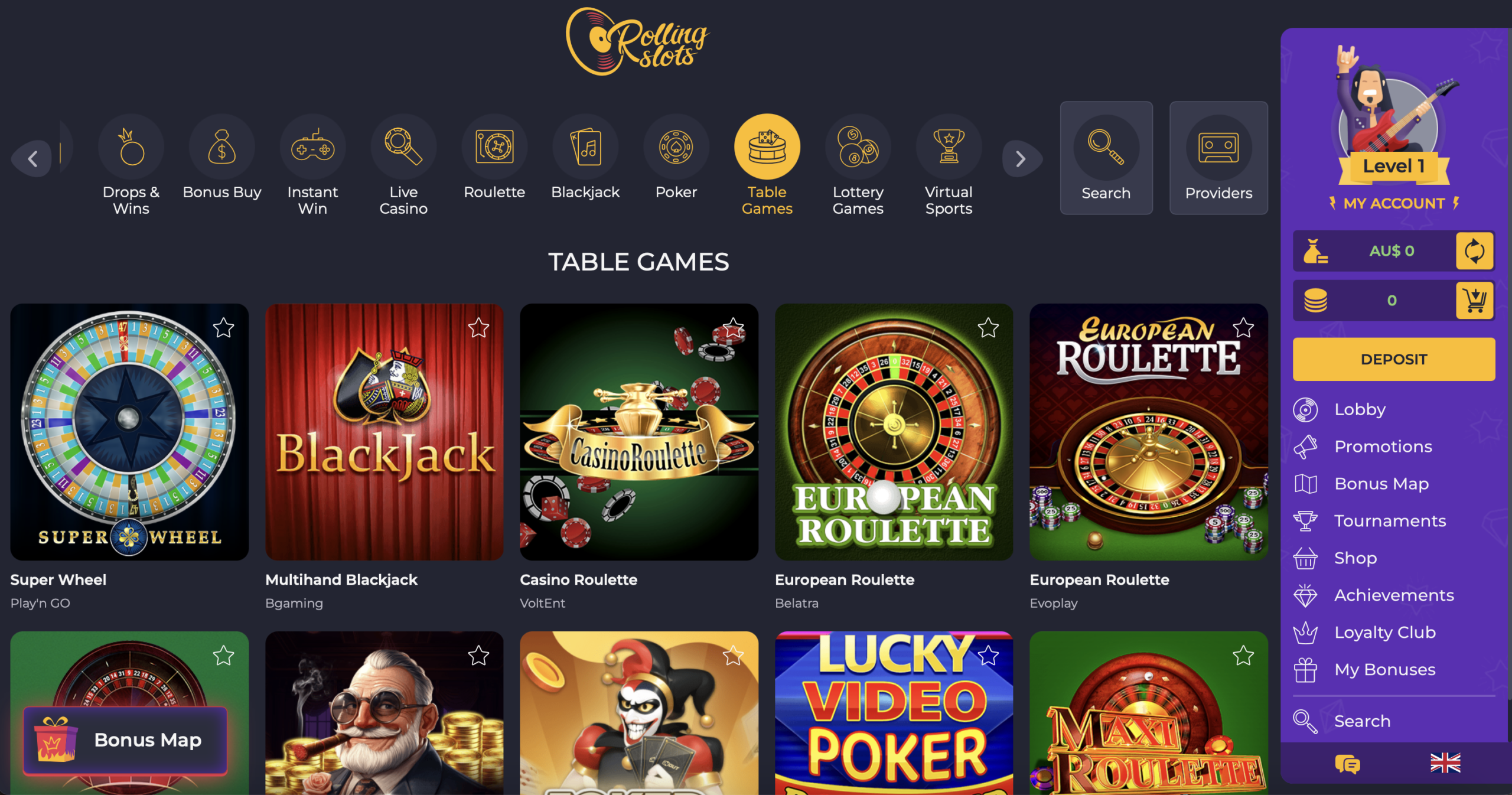Open the Poker chip category
This screenshot has height=795, width=1512.
[x=676, y=146]
